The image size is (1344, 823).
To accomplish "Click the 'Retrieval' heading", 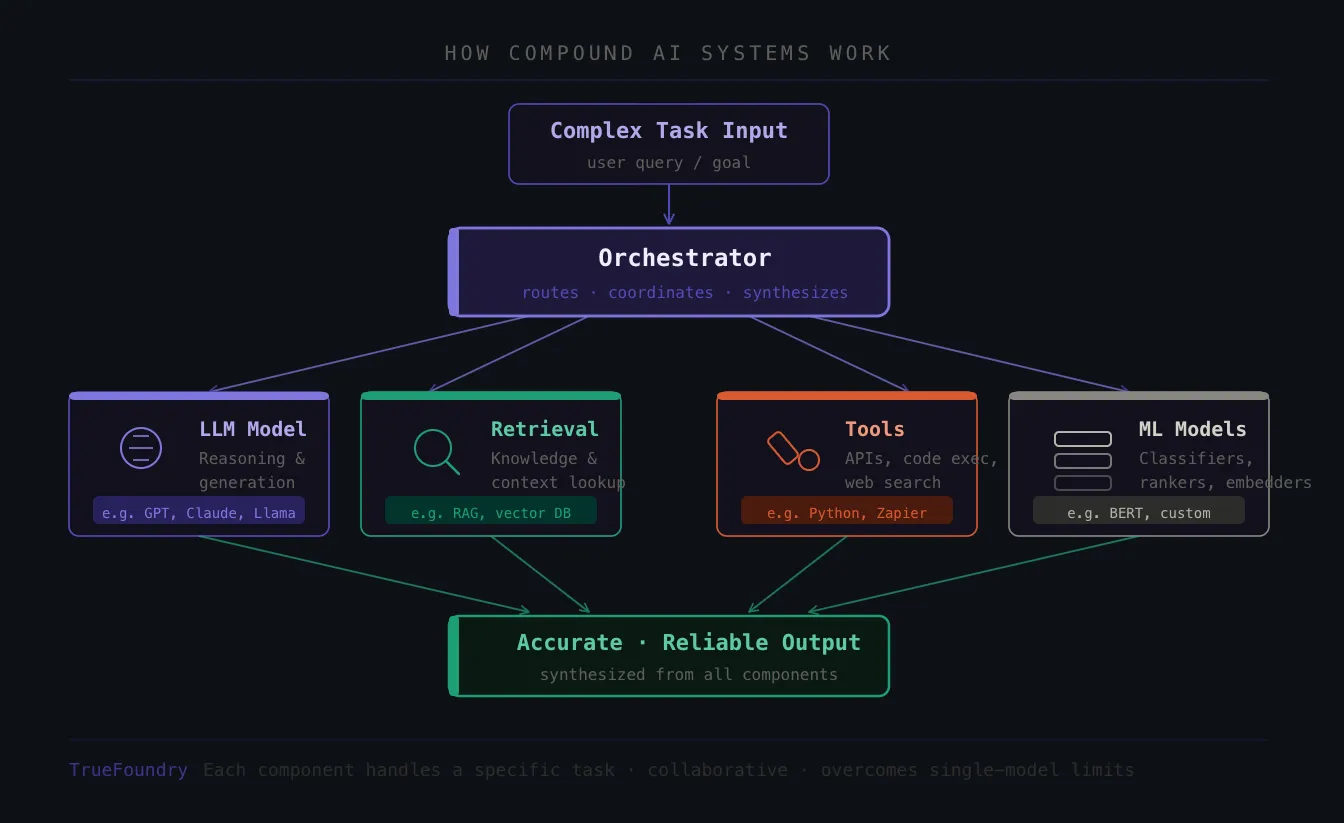I will 545,429.
